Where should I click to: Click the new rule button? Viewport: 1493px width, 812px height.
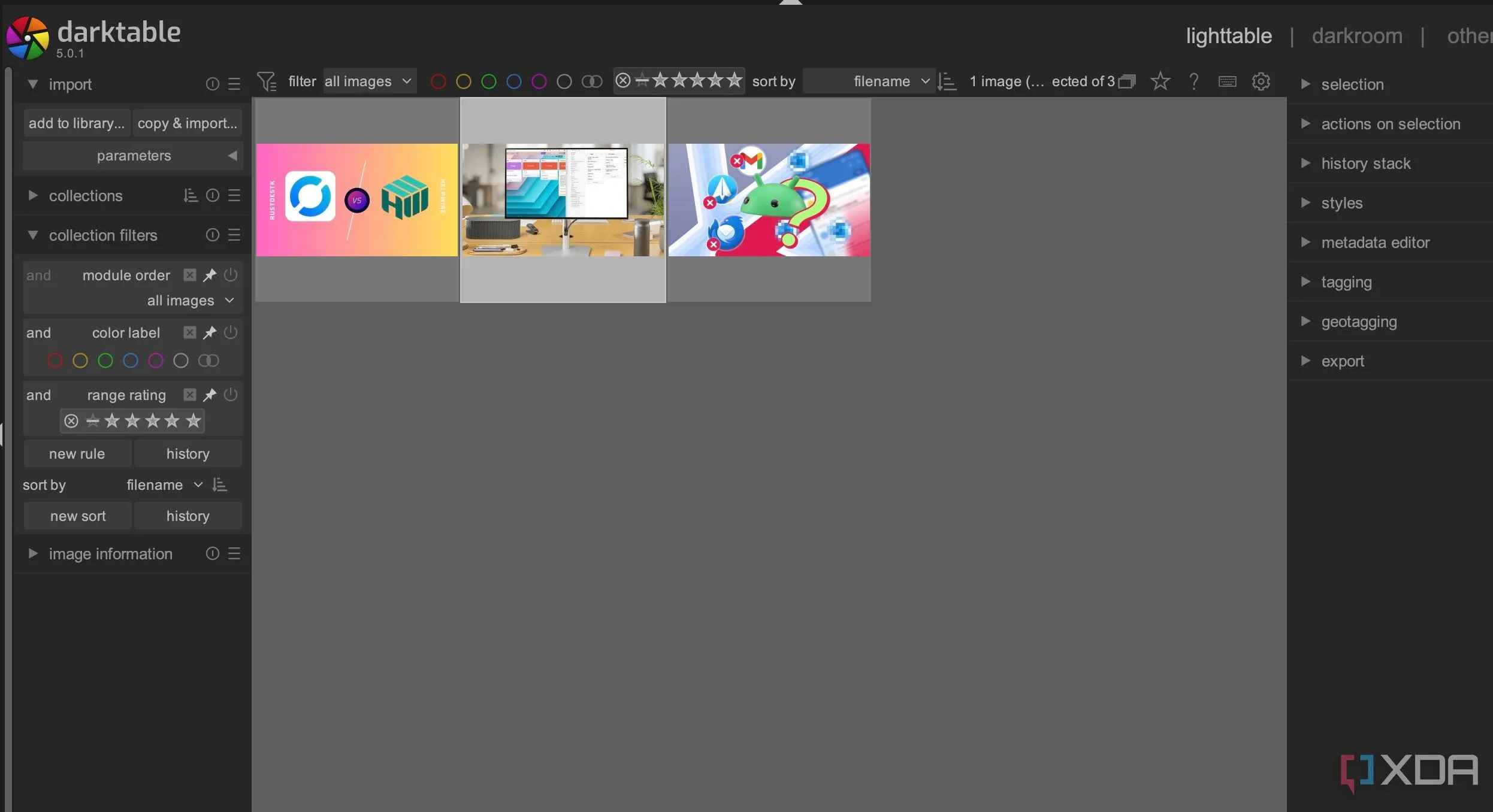[x=77, y=453]
